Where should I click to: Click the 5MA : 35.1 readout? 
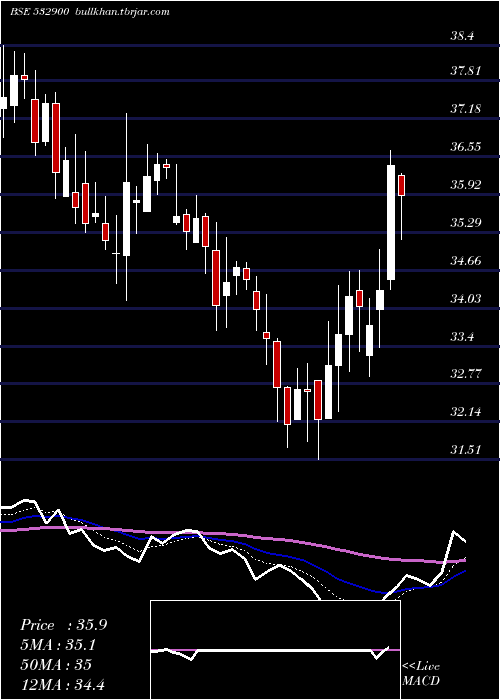(x=58, y=645)
